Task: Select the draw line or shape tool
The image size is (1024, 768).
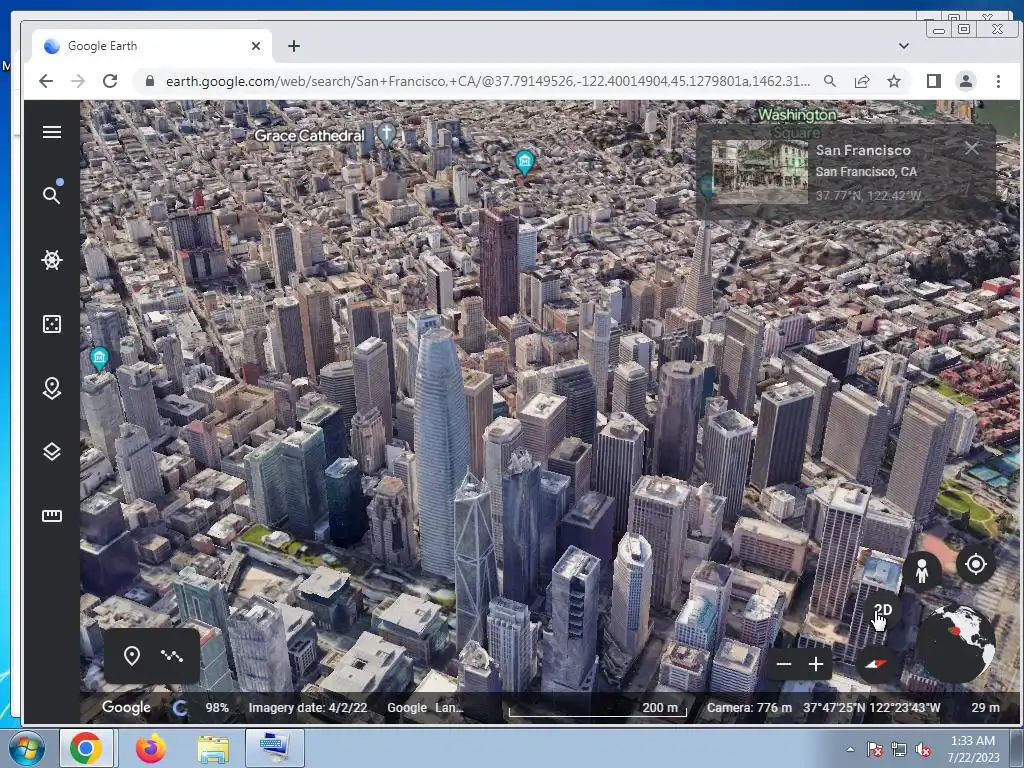Action: pyautogui.click(x=172, y=656)
